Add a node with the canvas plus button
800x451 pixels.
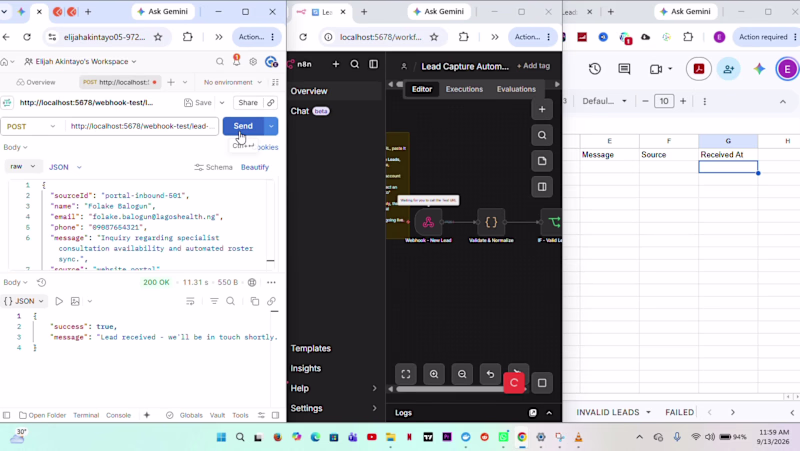click(x=542, y=110)
